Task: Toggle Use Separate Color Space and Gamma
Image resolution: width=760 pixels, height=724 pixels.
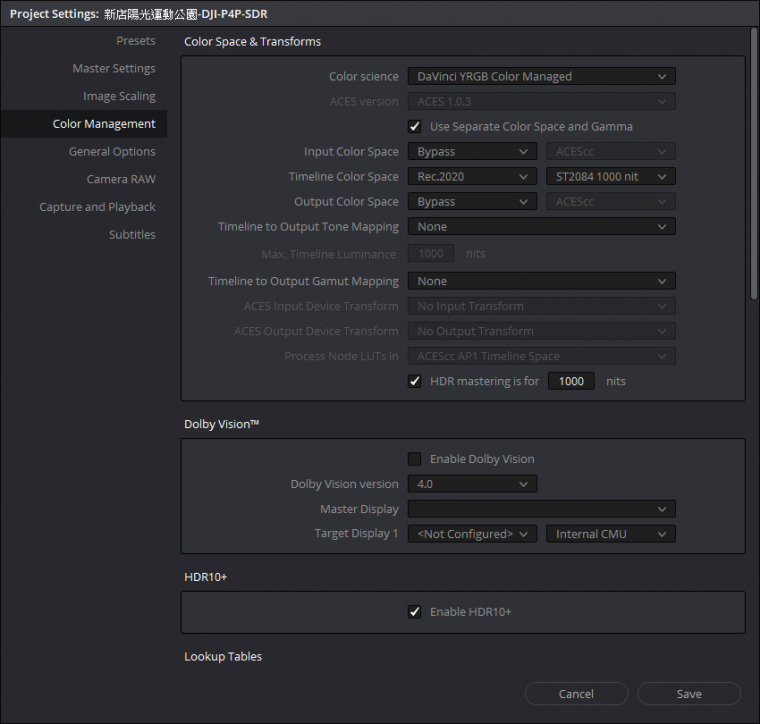Action: 414,127
